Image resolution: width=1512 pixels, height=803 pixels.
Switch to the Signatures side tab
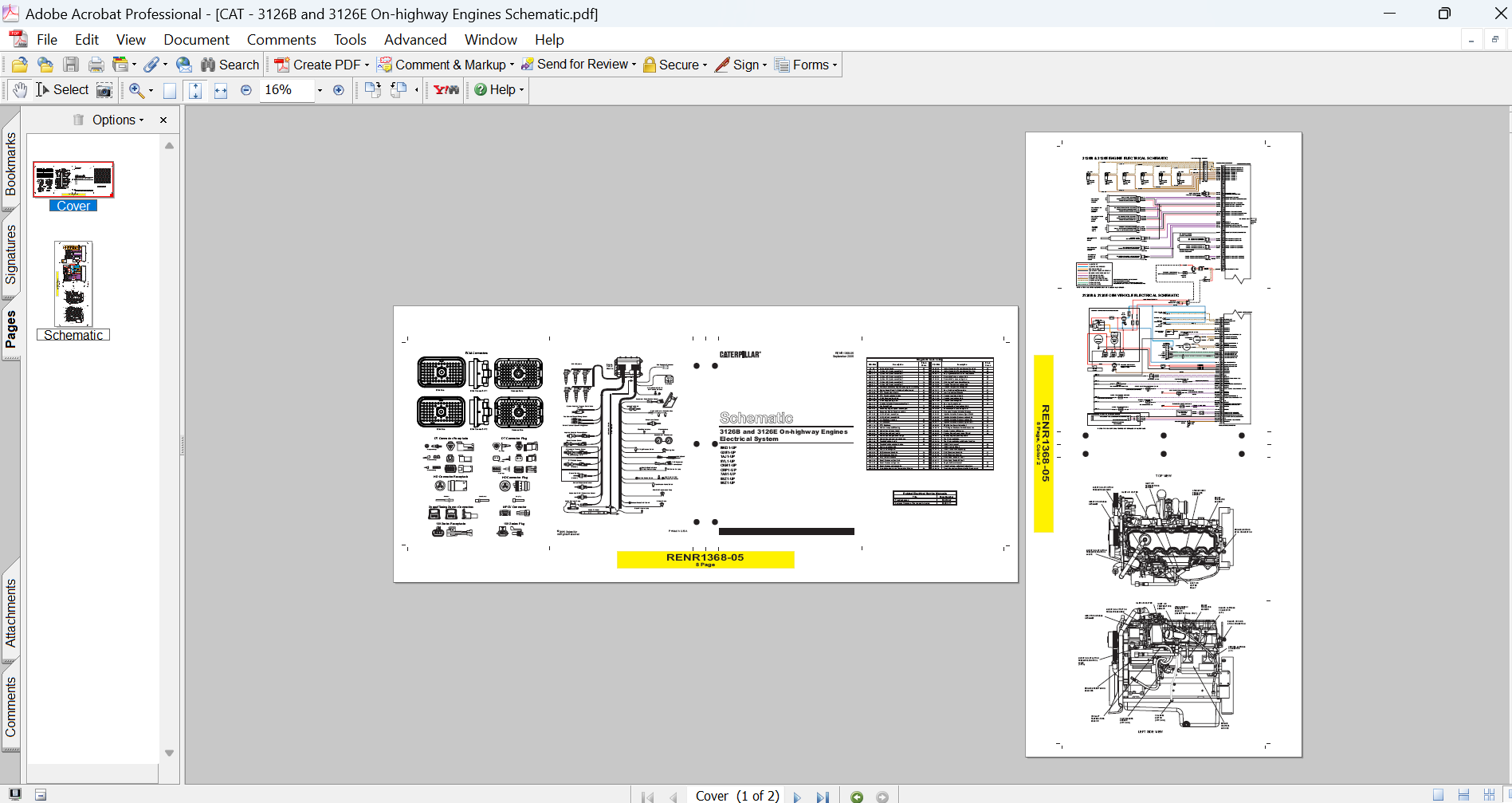tap(10, 254)
